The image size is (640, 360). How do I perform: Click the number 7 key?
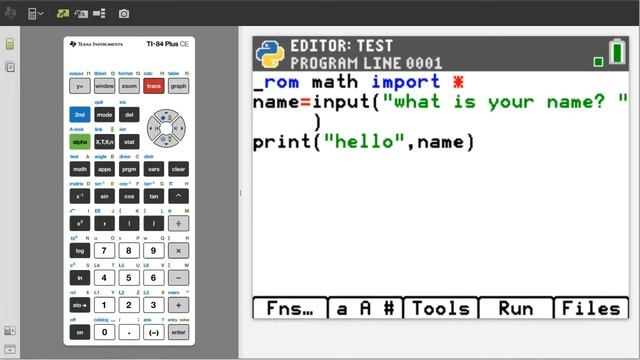click(104, 251)
